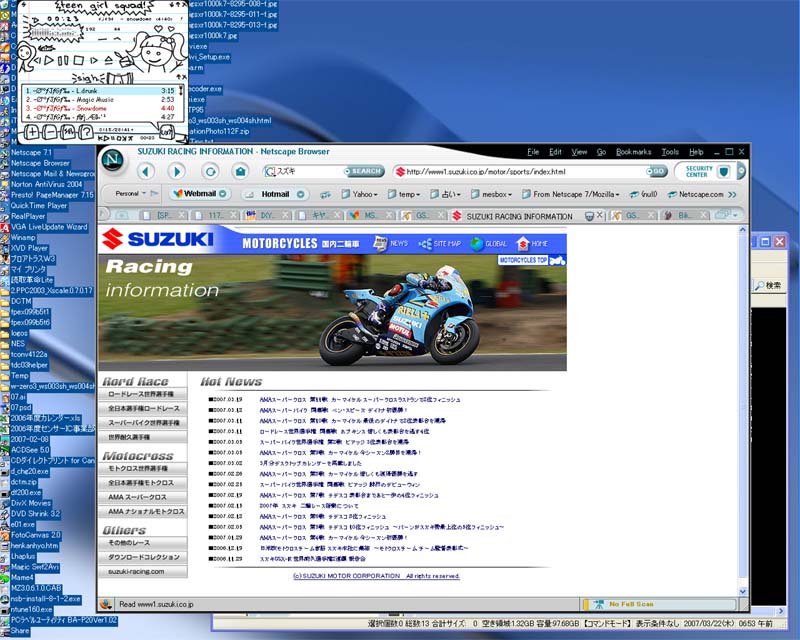Viewport: 800px width, 640px height.
Task: Switch to the MS tab
Action: (371, 215)
